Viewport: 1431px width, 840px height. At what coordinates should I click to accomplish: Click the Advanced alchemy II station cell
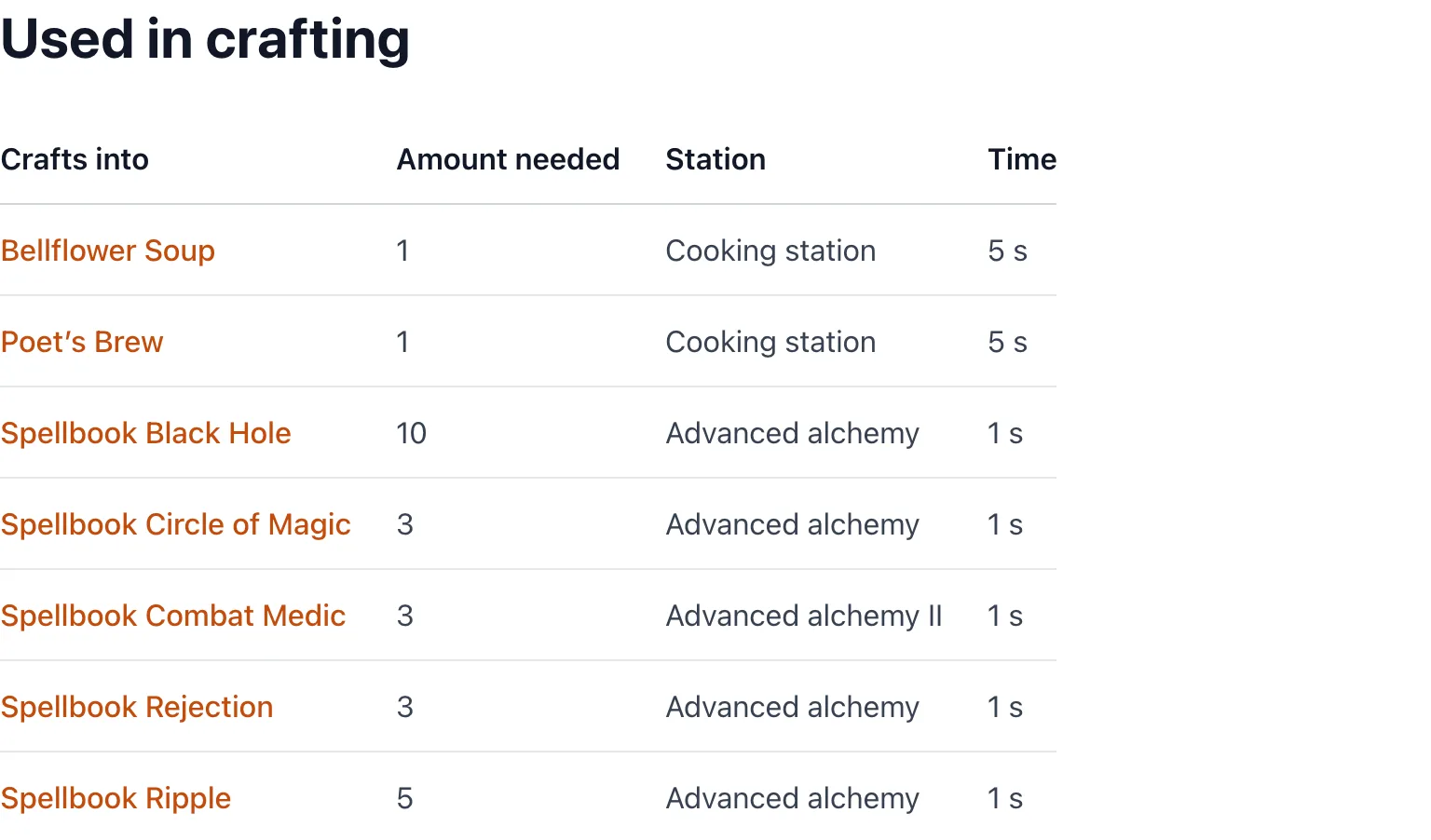point(804,616)
